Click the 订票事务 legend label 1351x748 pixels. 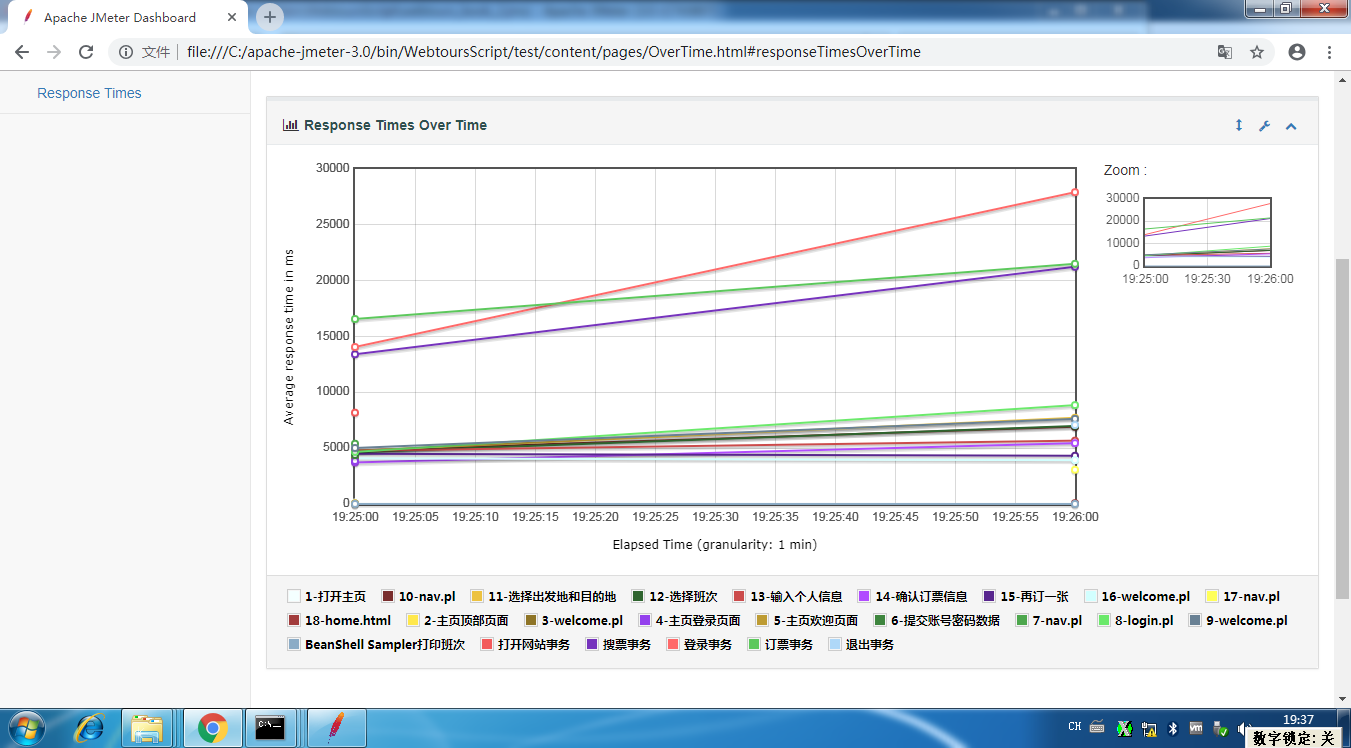789,645
